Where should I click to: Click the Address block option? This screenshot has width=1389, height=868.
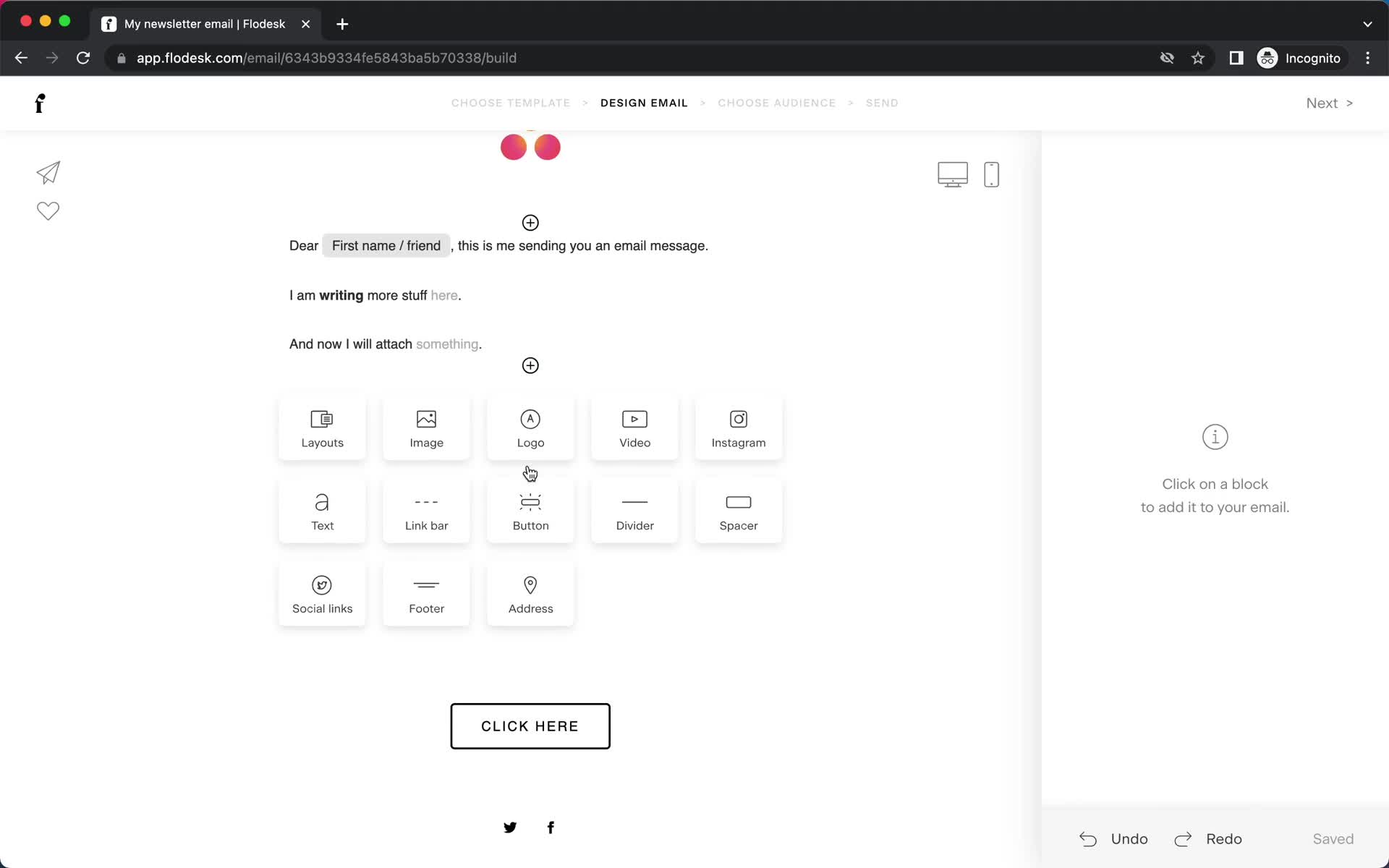[530, 593]
